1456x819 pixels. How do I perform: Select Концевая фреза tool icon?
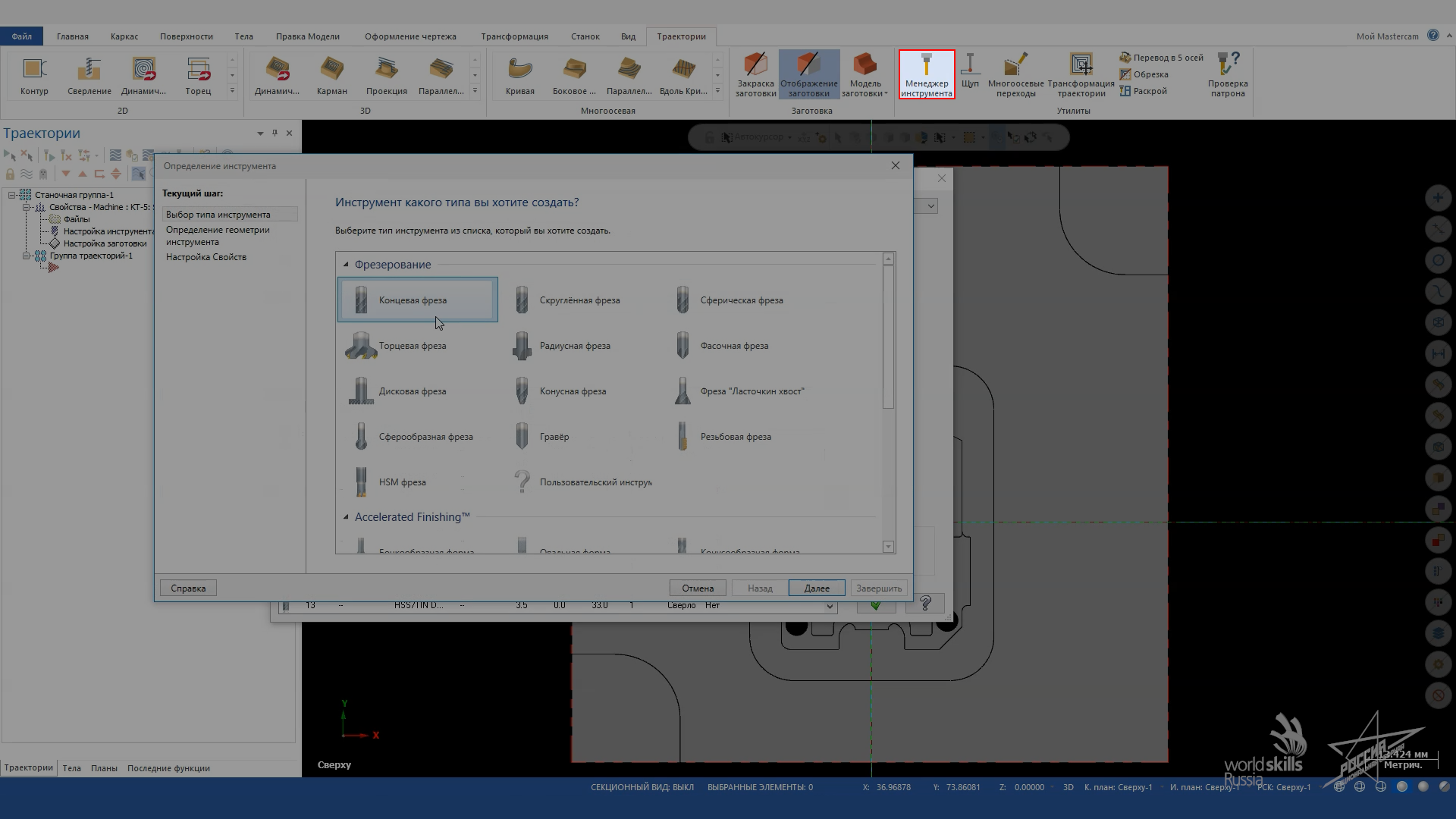[361, 299]
